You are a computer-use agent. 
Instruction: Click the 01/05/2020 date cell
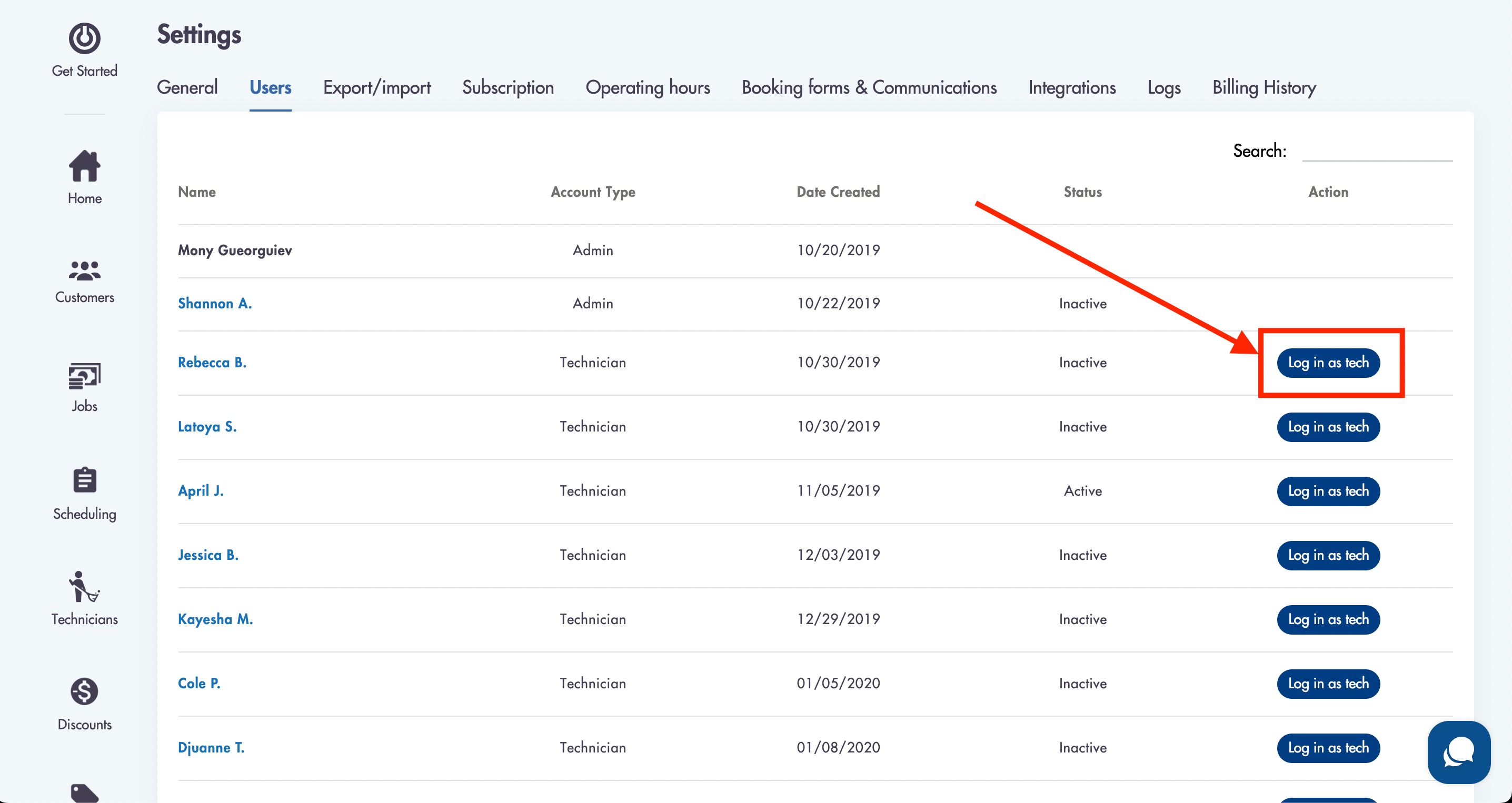point(838,684)
